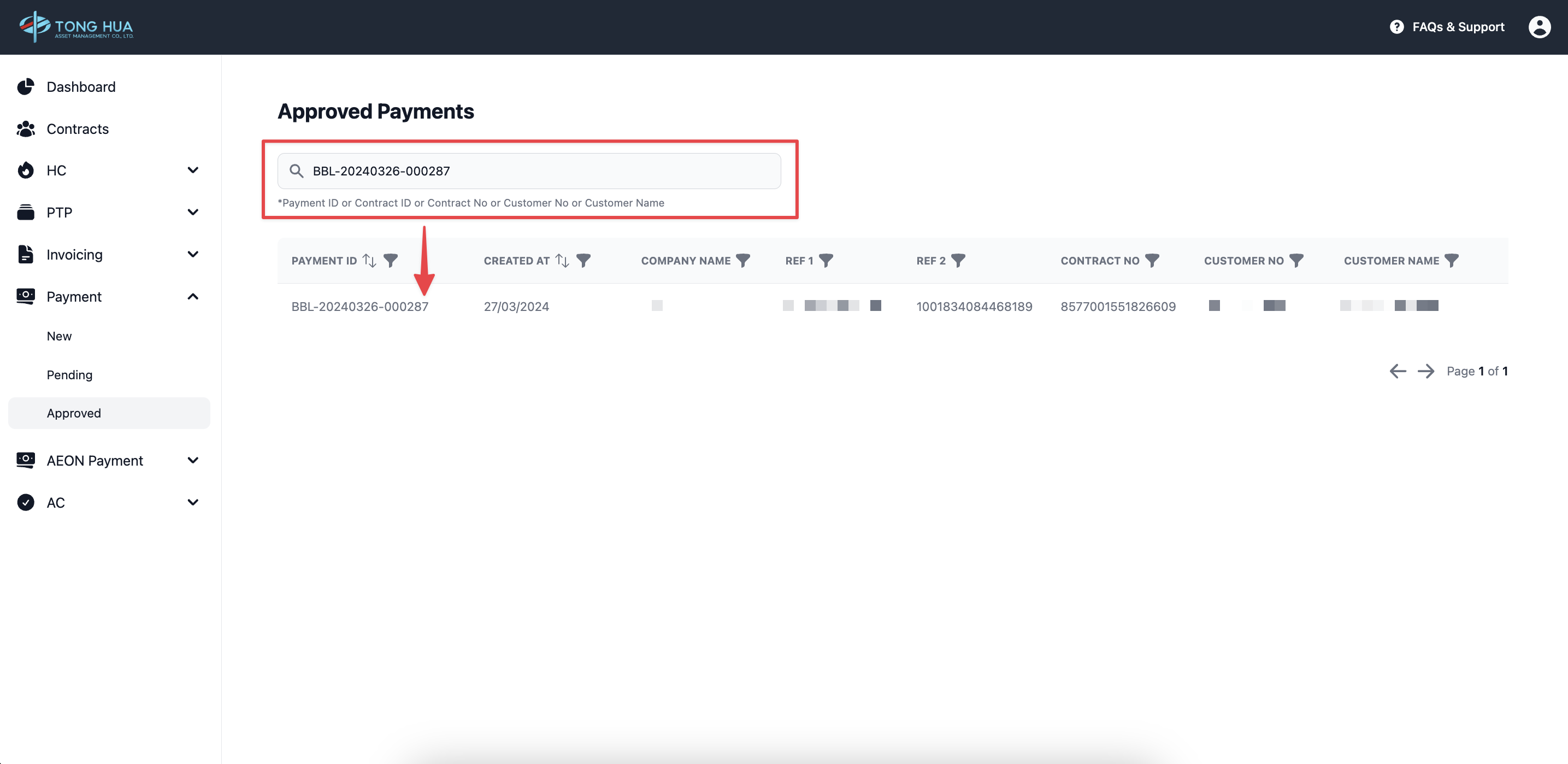The height and width of the screenshot is (764, 1568).
Task: Open the Dashboard page
Action: click(x=81, y=87)
